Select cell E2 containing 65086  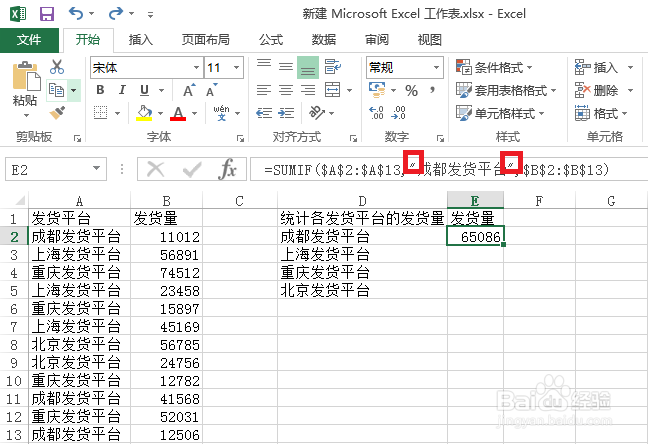[475, 236]
